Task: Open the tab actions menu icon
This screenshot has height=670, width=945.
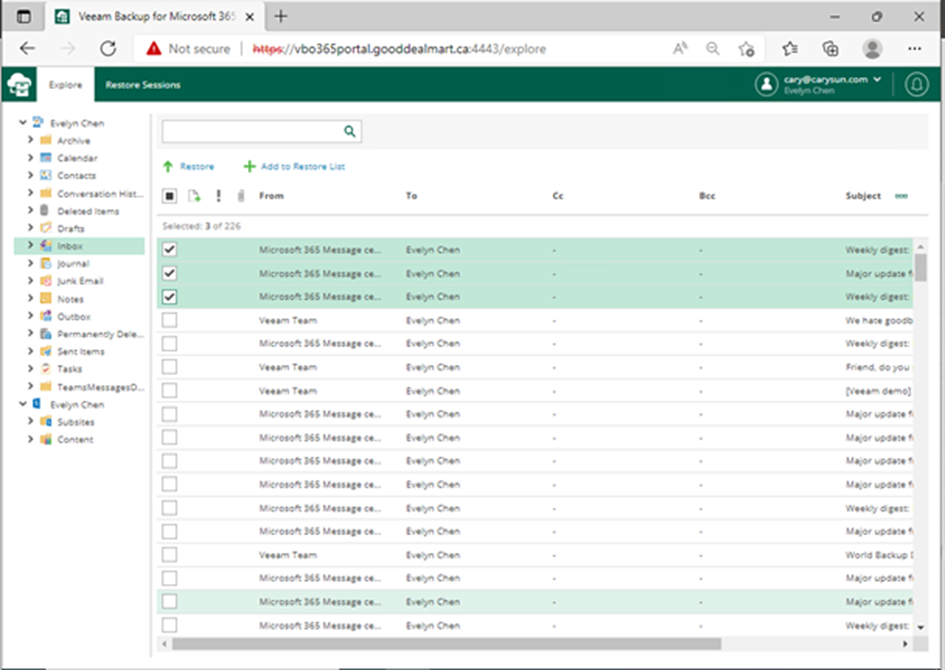Action: point(24,17)
